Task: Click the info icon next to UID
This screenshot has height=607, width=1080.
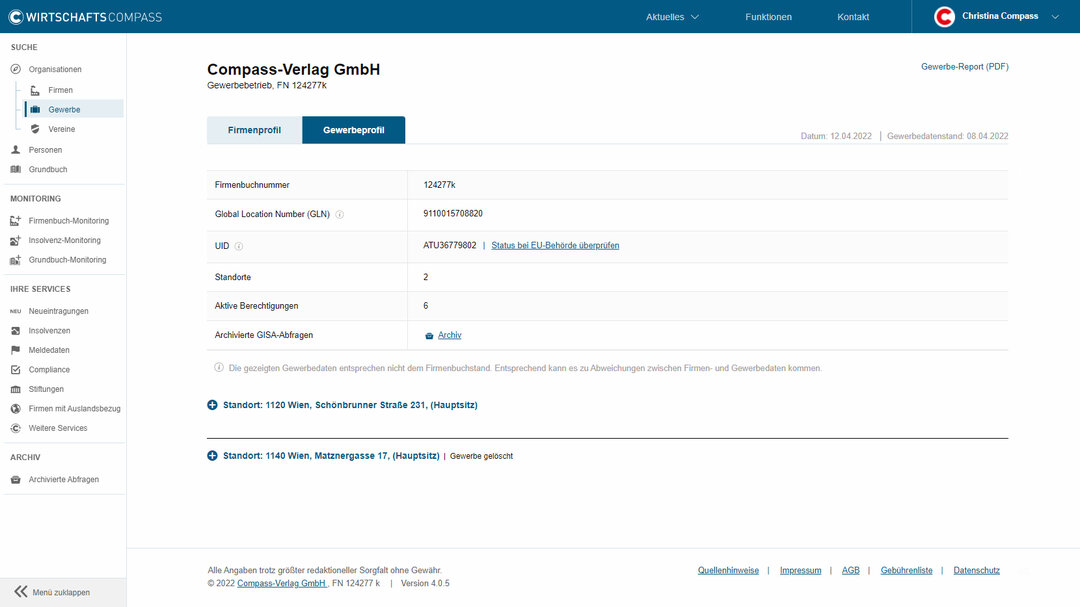Action: [x=239, y=246]
